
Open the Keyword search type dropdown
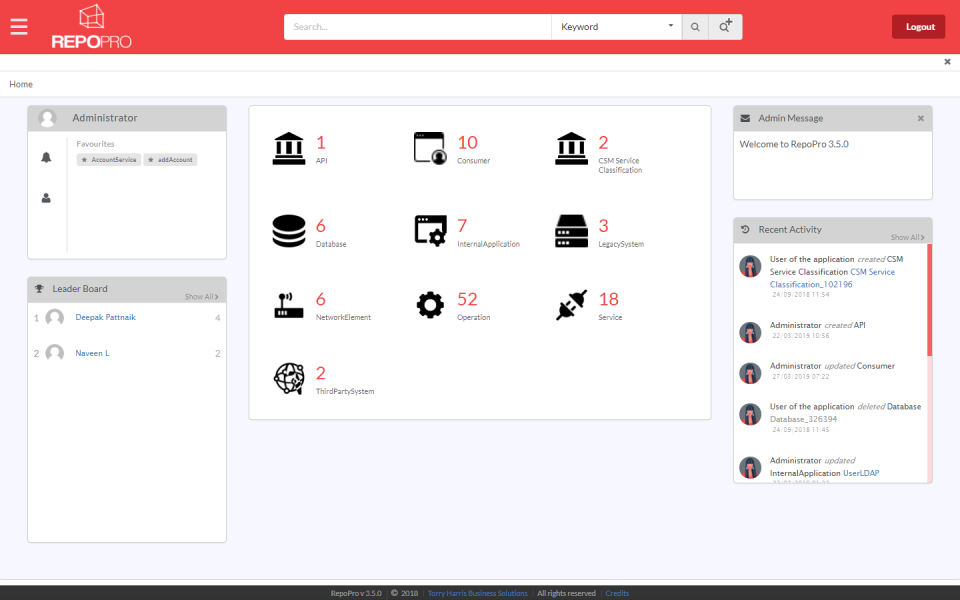pos(615,27)
